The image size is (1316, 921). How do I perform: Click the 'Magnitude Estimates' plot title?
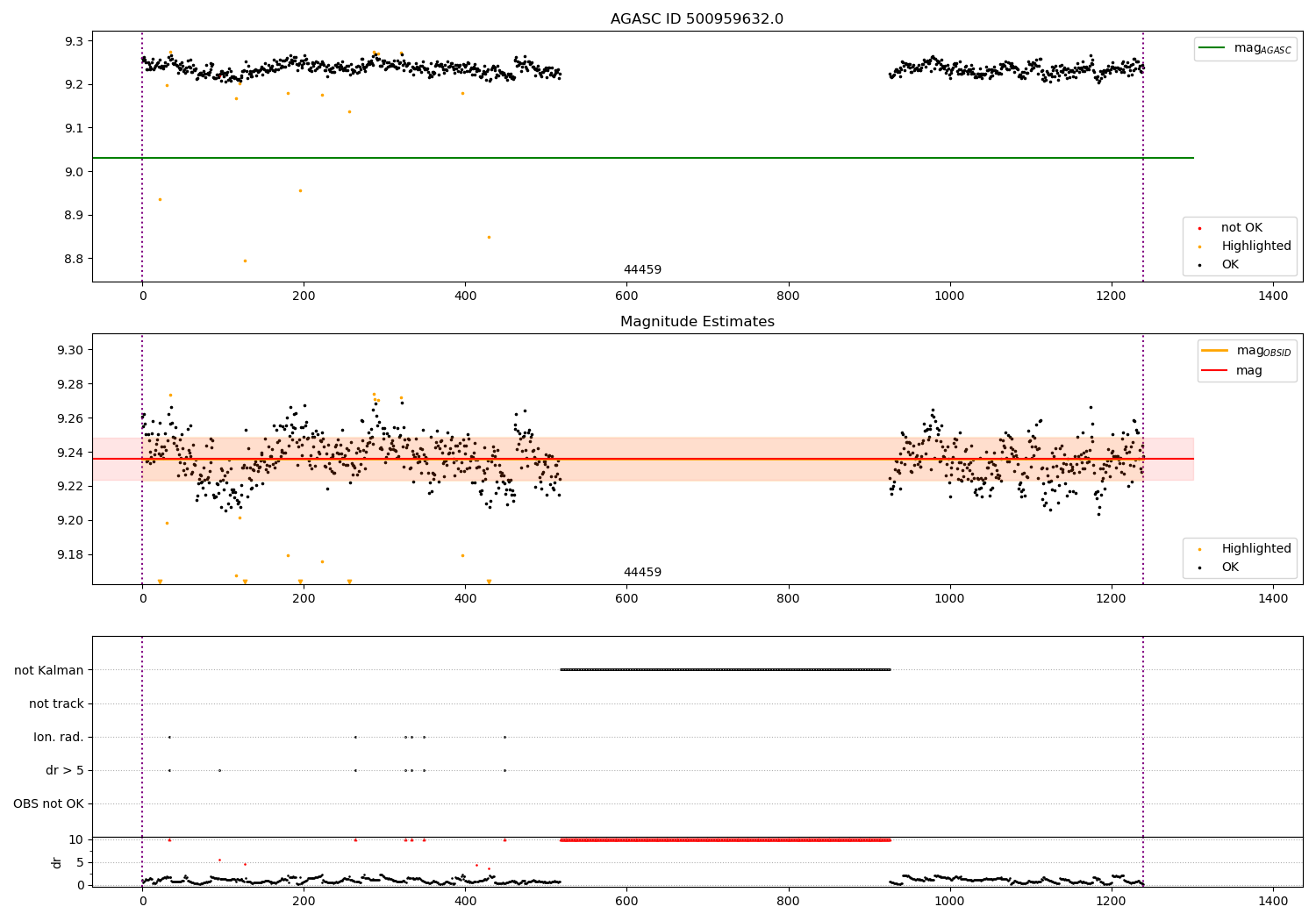(697, 322)
